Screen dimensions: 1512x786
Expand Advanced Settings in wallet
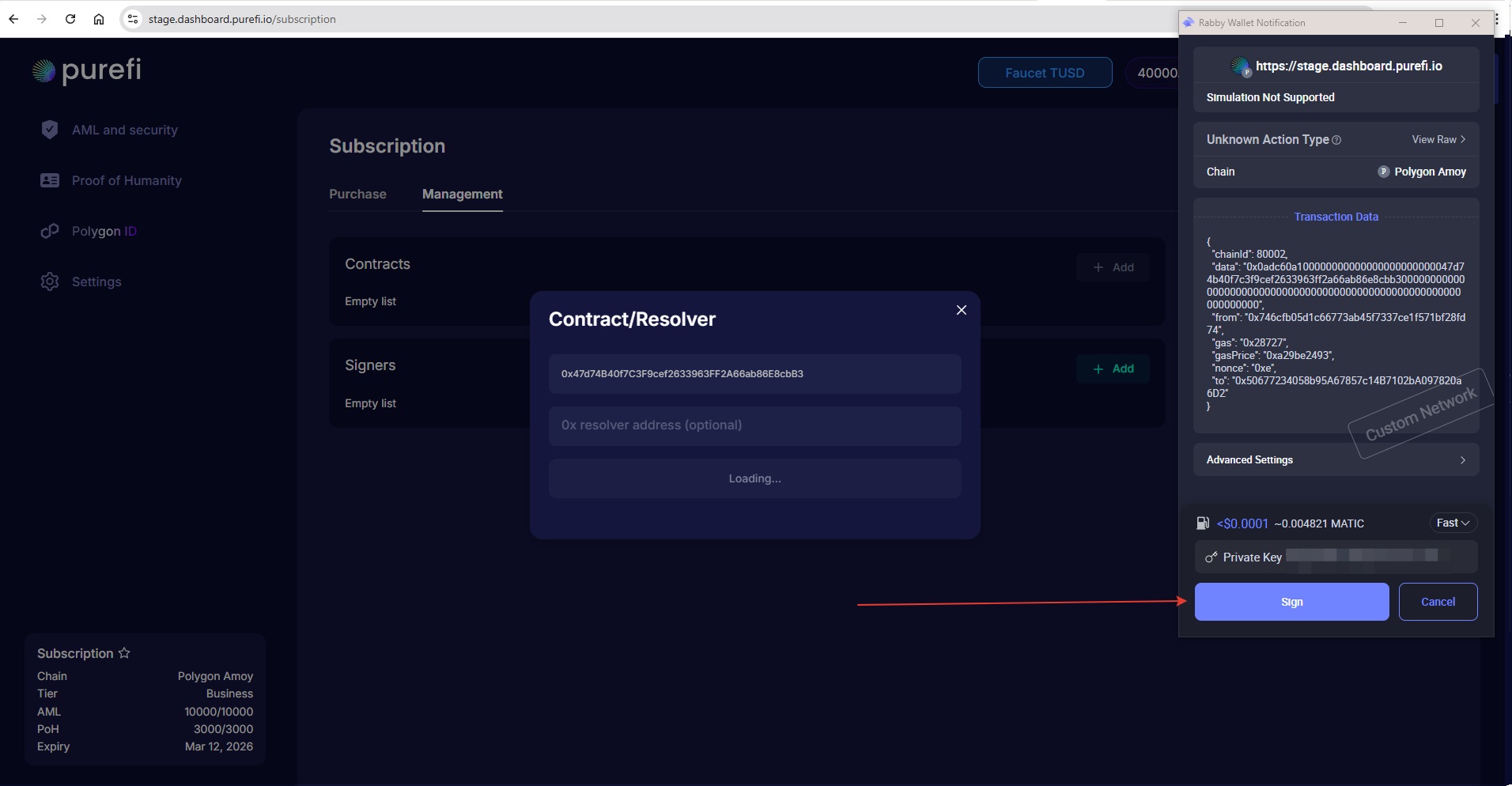(x=1336, y=459)
